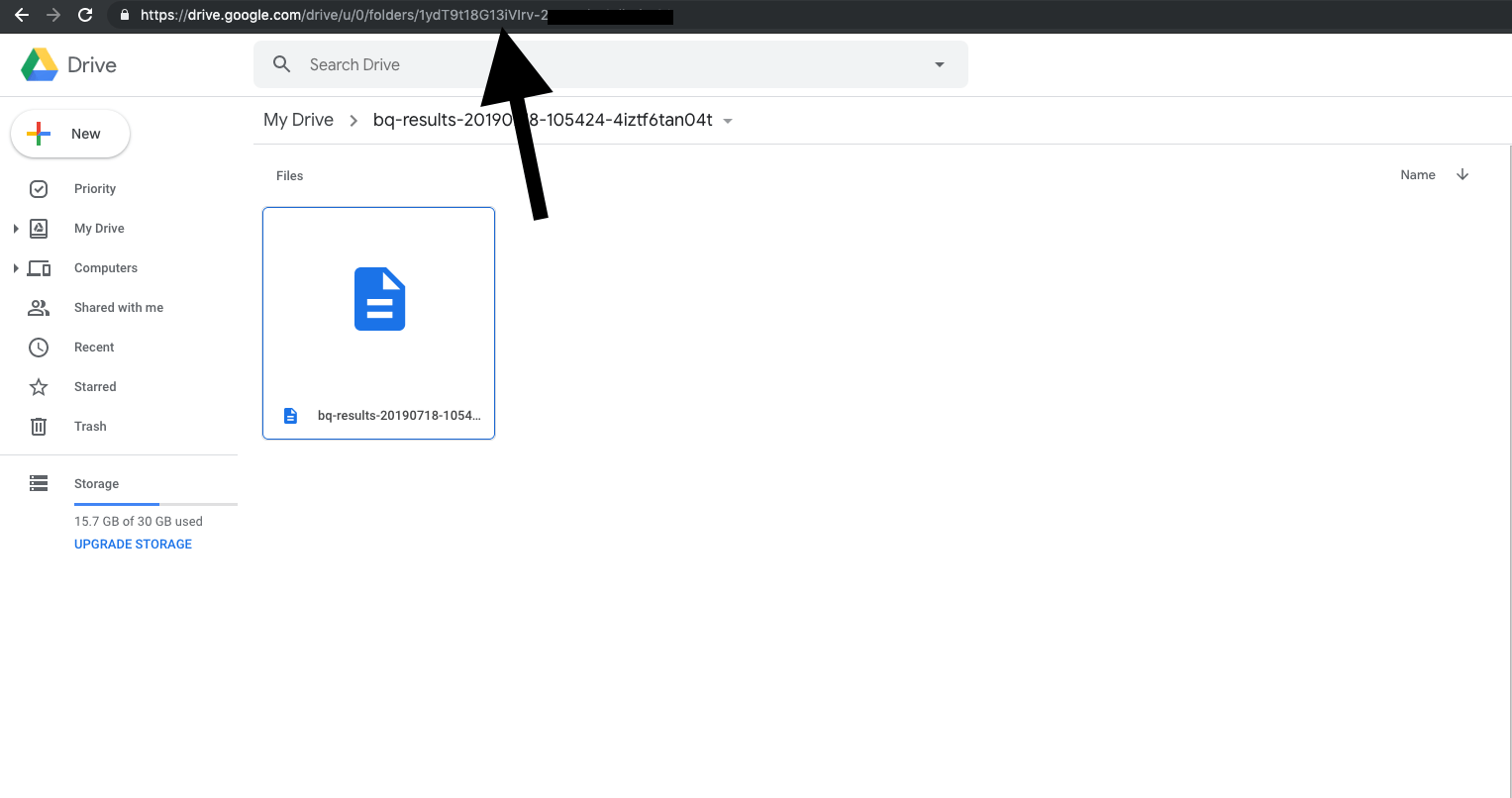Expand the My Drive tree arrow
Viewport: 1512px width, 798px height.
coord(15,229)
